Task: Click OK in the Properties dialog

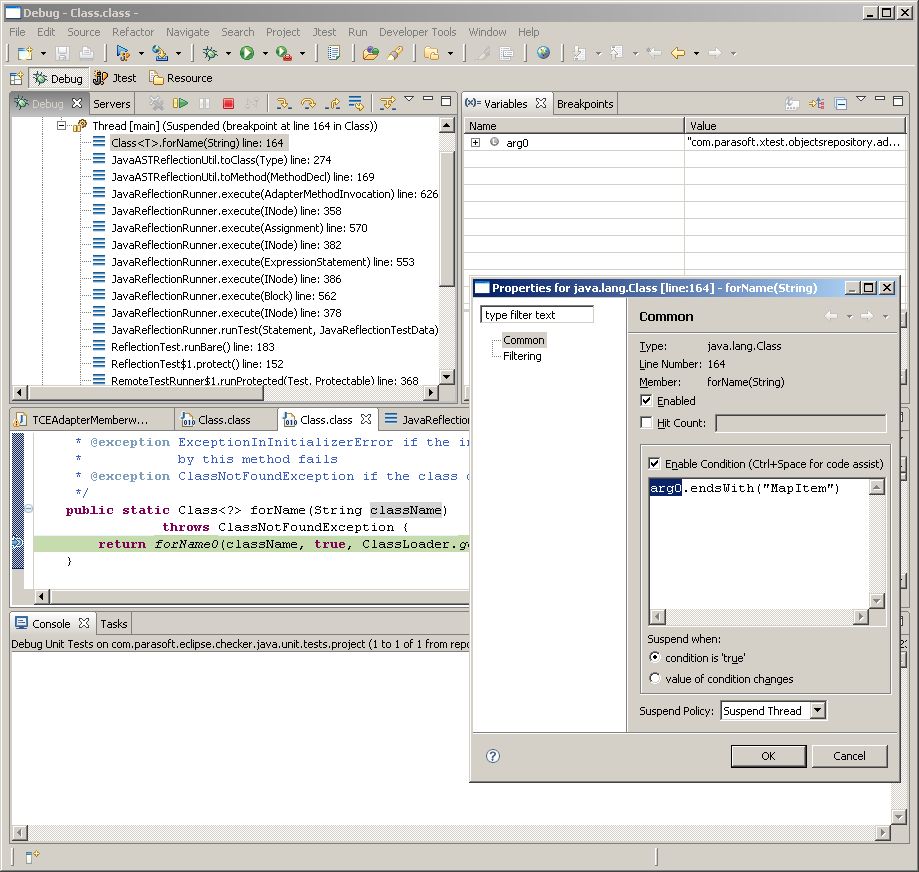Action: (x=768, y=756)
